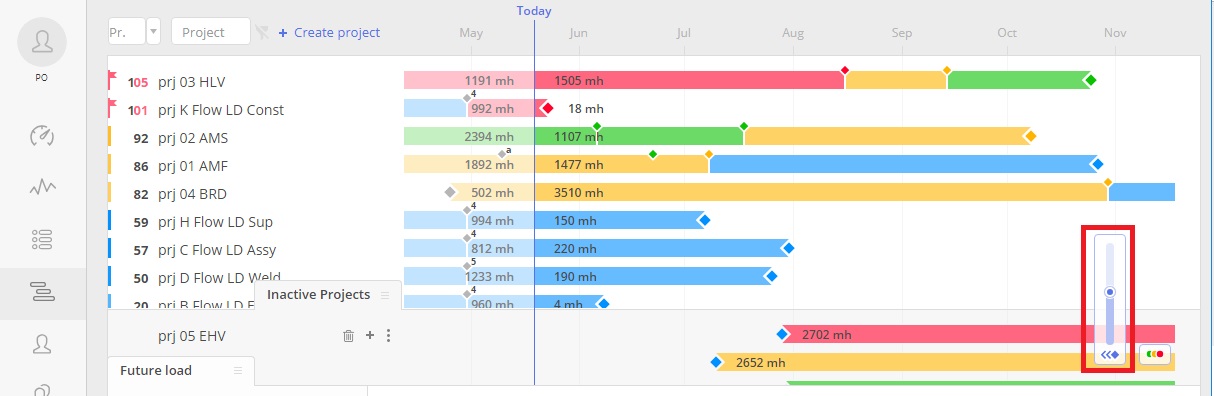Open the people sidebar icon
The image size is (1214, 396).
click(x=42, y=344)
